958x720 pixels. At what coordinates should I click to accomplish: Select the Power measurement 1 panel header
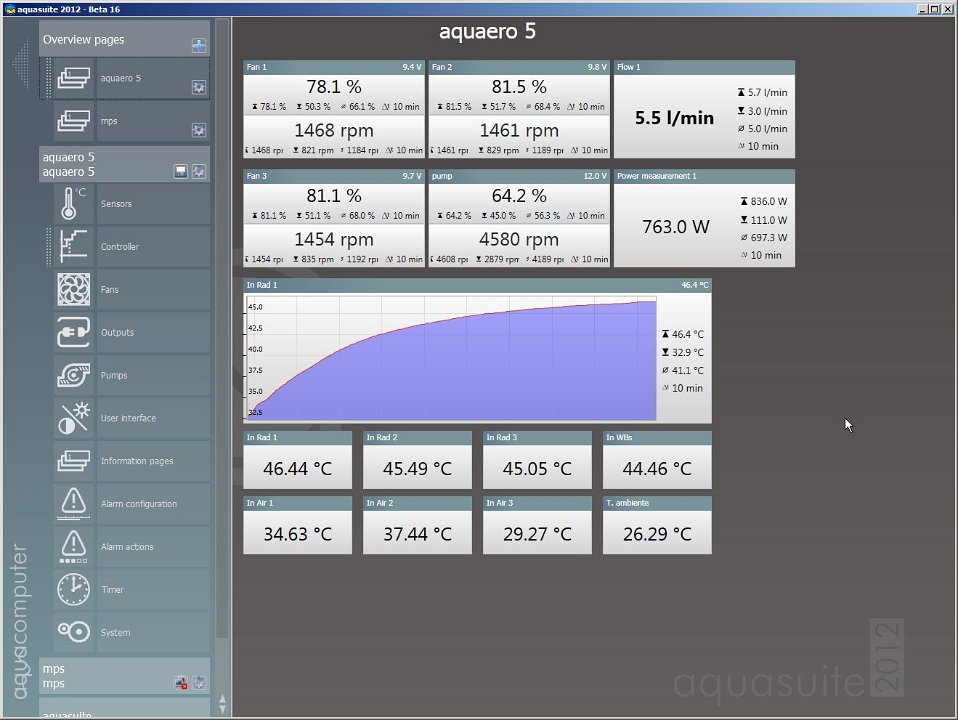(x=704, y=176)
